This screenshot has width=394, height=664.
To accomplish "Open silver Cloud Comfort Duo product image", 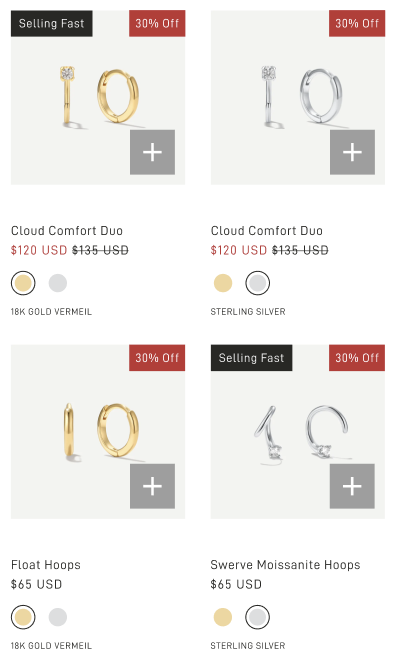I will pos(298,97).
